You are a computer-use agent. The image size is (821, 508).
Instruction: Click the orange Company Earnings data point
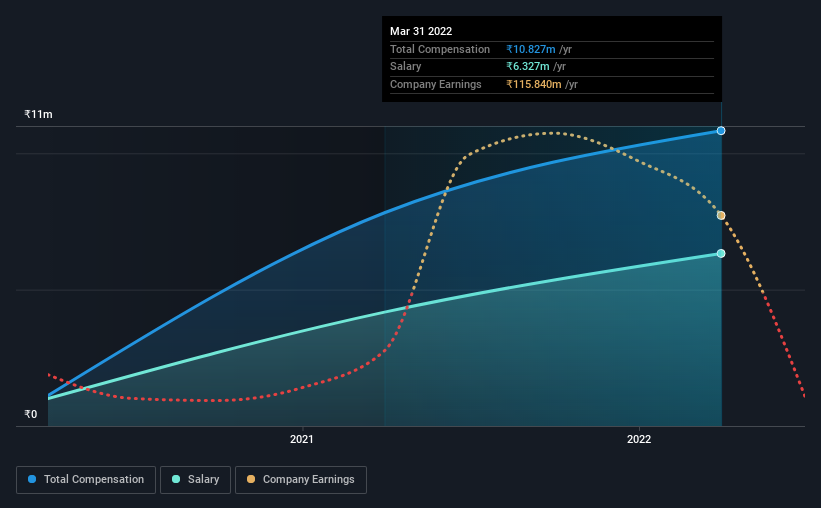pos(721,216)
